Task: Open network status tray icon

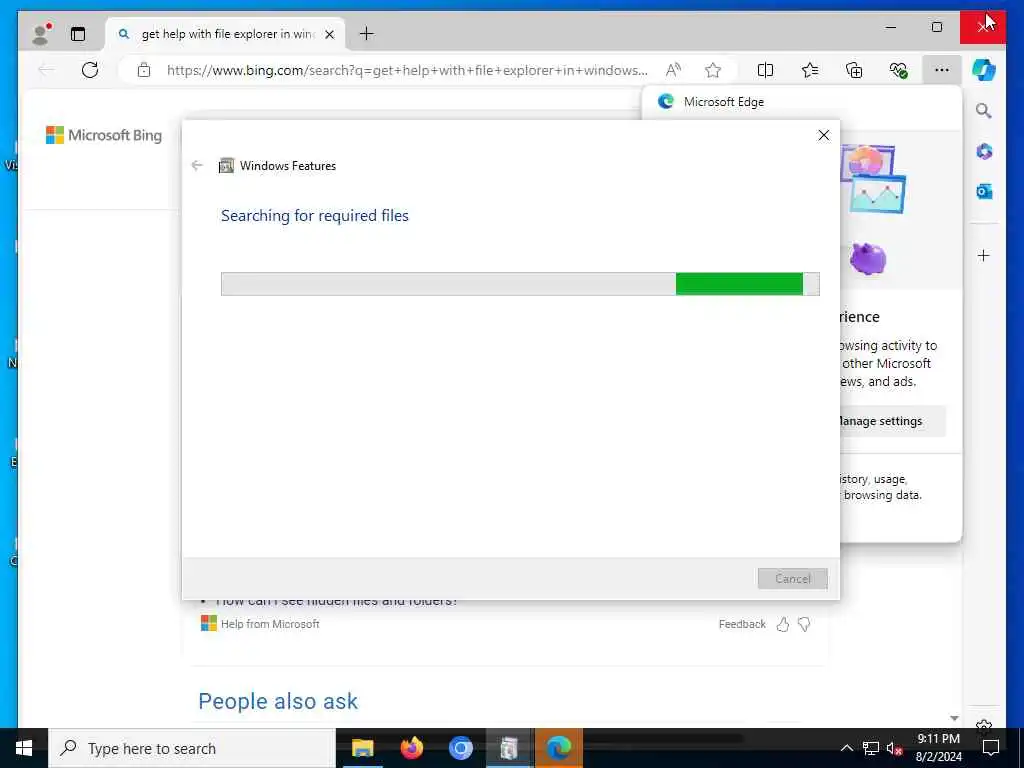Action: pos(871,748)
